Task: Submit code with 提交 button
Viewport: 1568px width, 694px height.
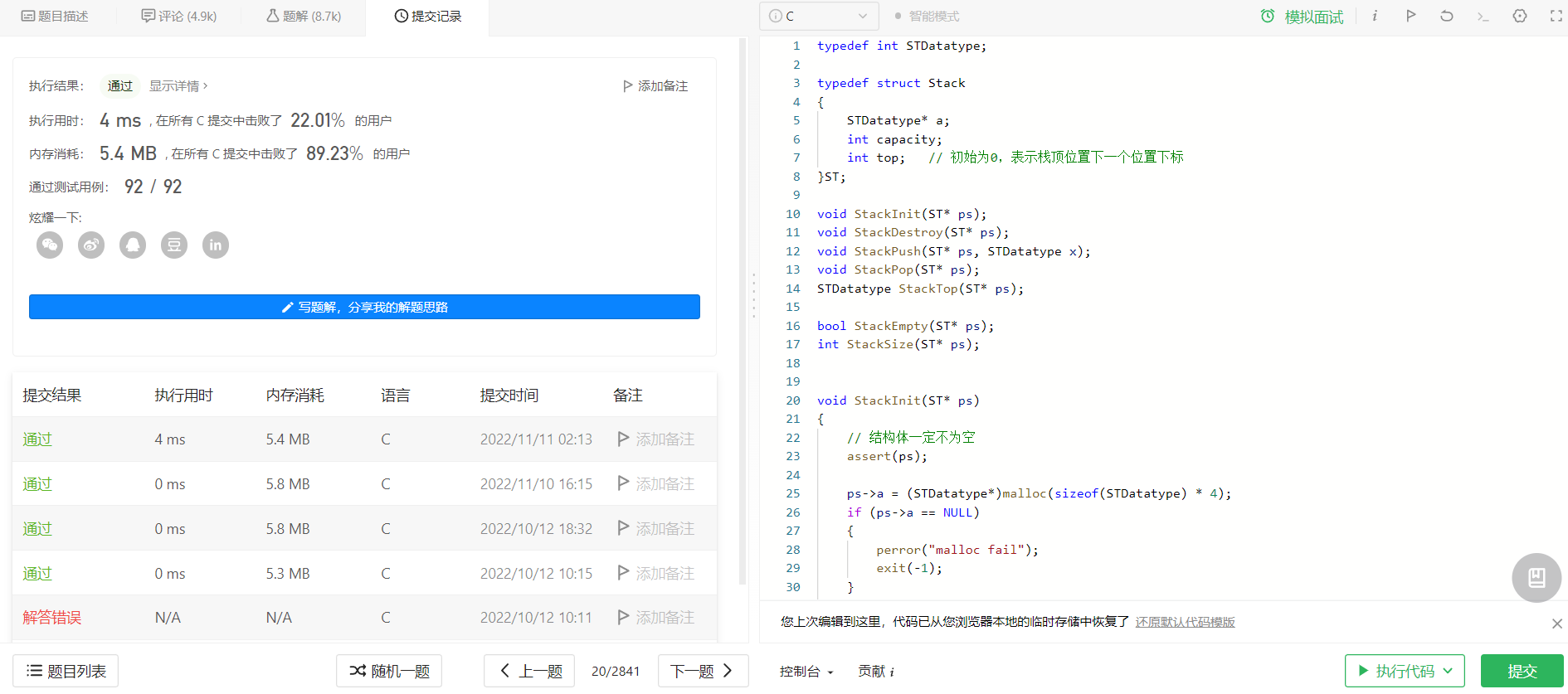Action: (1522, 671)
